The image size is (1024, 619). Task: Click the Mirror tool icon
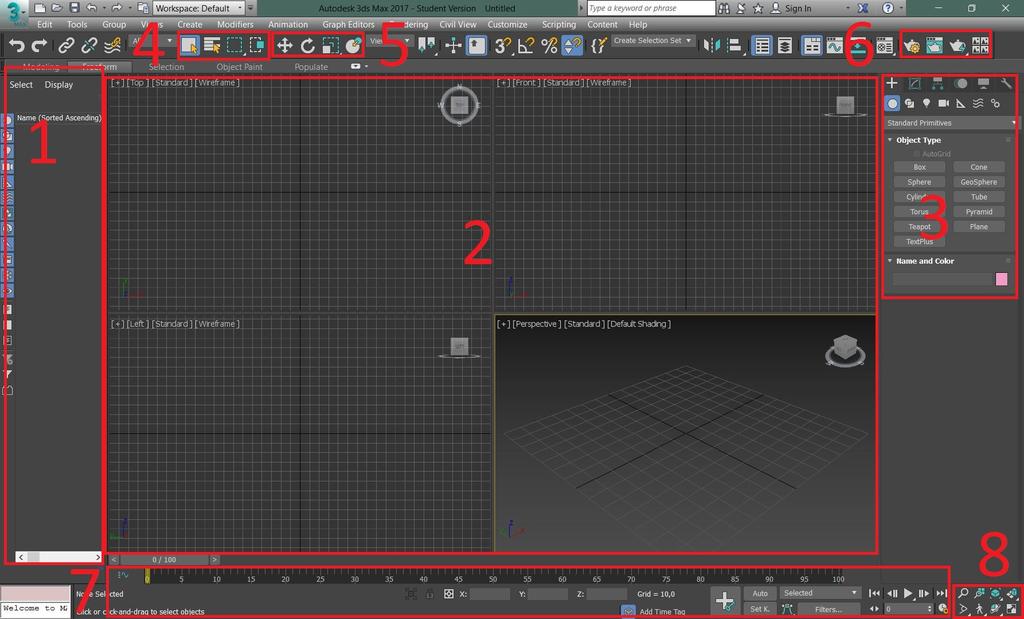(x=712, y=45)
